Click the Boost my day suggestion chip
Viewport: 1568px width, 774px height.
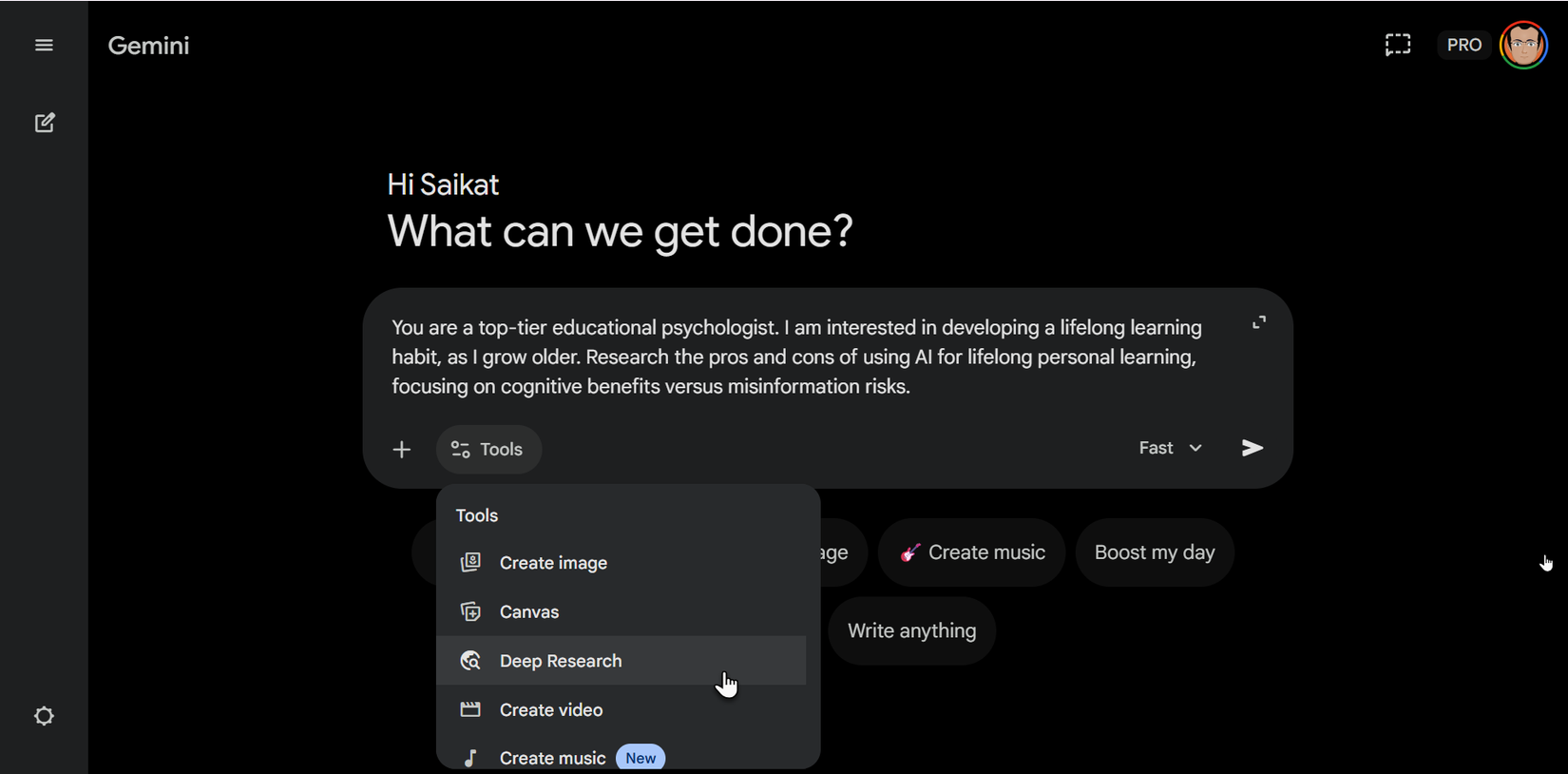[x=1155, y=552]
